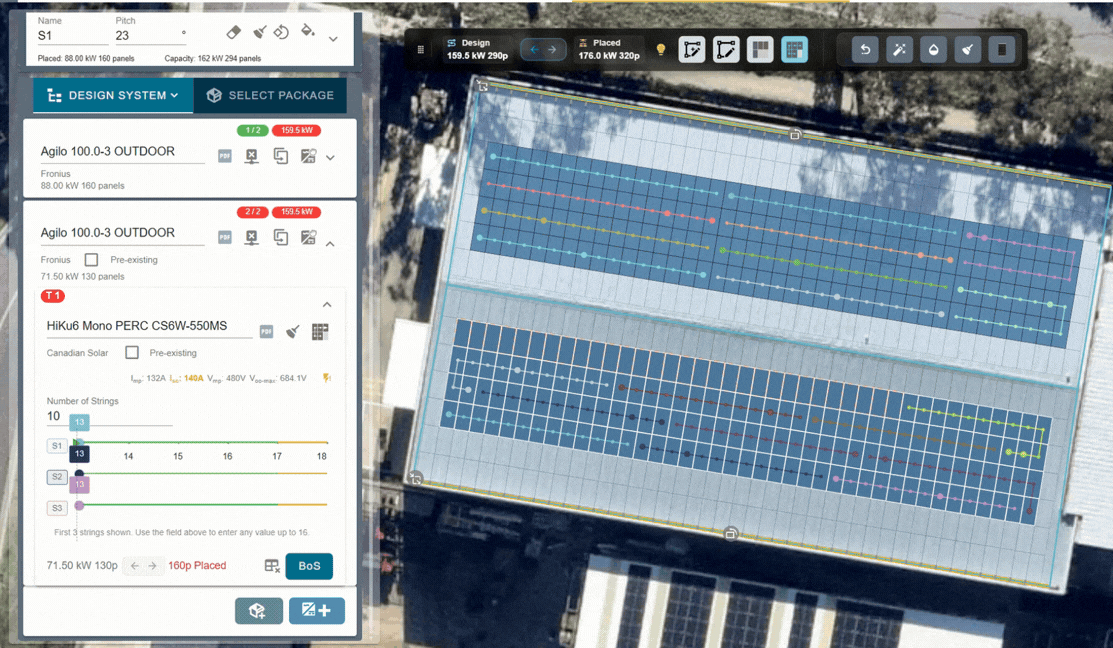Click the S3 string slider handle
The width and height of the screenshot is (1113, 648).
79,505
